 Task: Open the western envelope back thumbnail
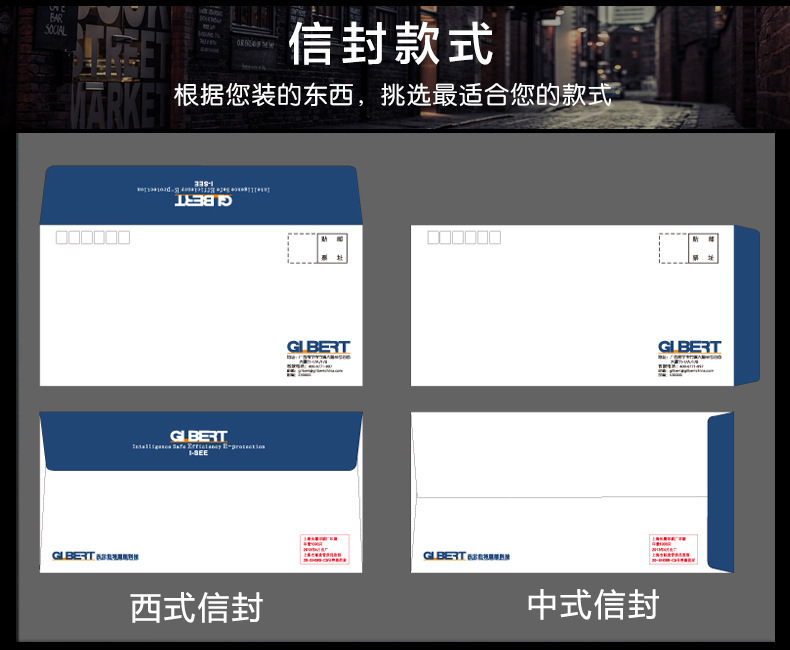click(201, 492)
